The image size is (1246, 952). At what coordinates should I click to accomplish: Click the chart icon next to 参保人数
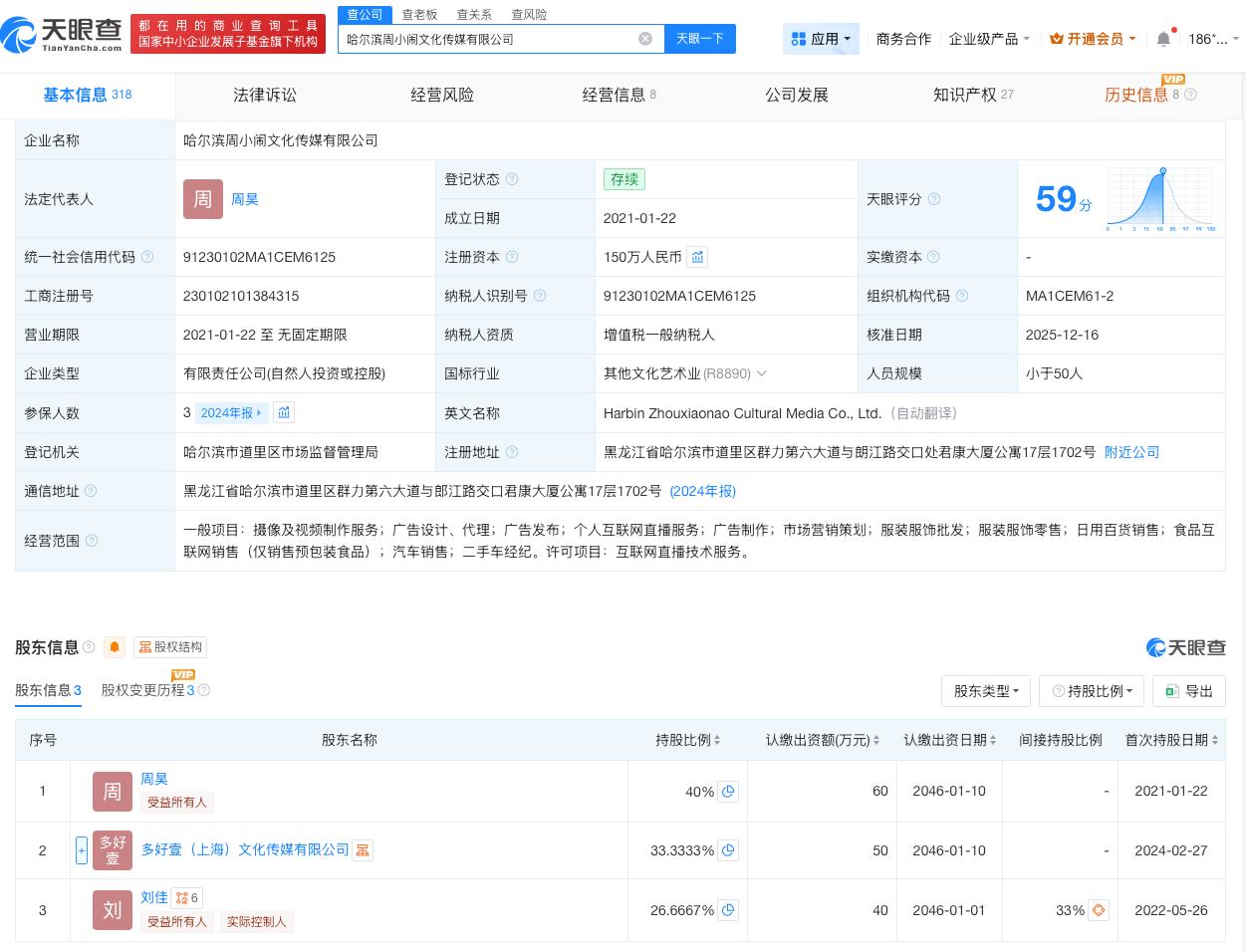284,412
